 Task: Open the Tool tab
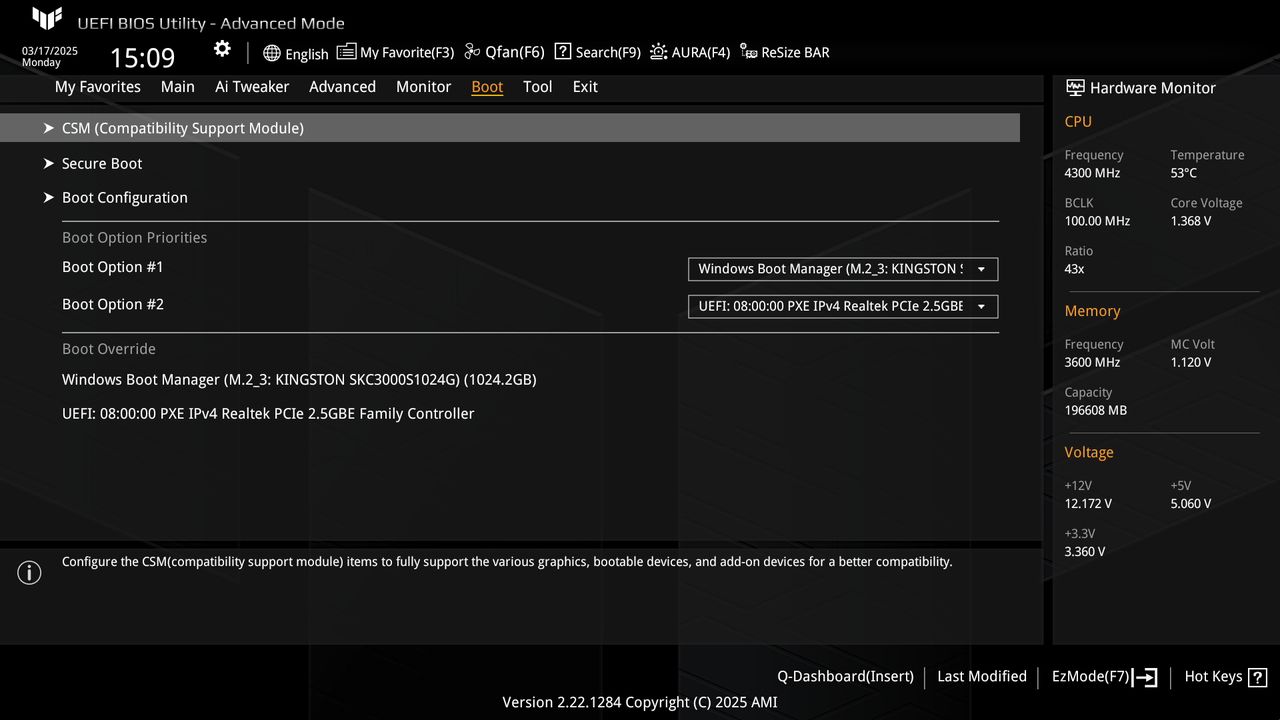(537, 87)
